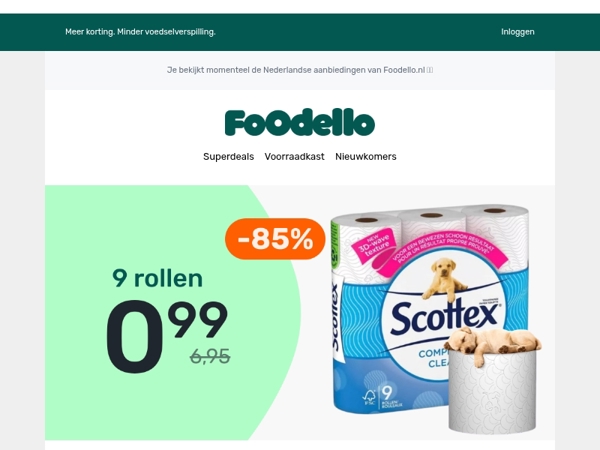The width and height of the screenshot is (600, 450).
Task: Select the Scottex toilet paper pack image
Action: coord(429,308)
